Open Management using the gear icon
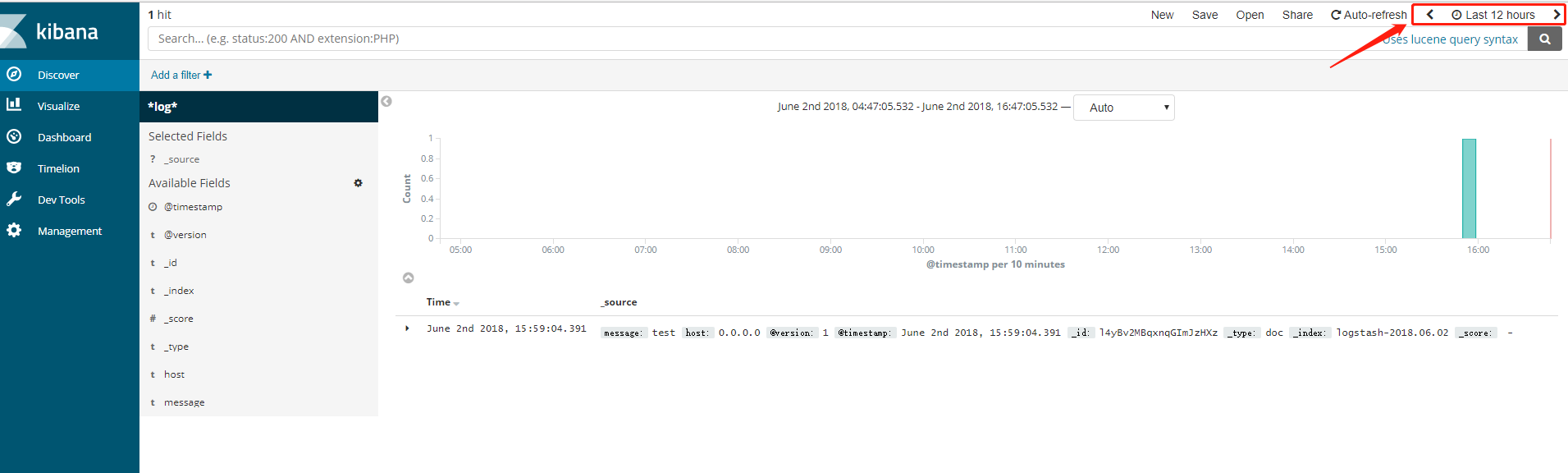Screen dimensions: 1568x473 [x=14, y=231]
